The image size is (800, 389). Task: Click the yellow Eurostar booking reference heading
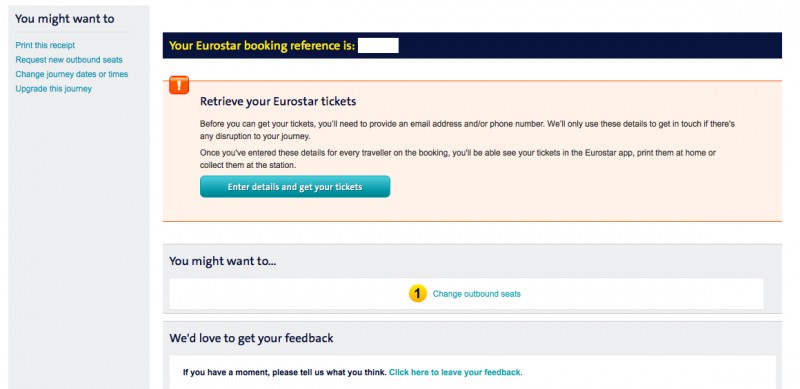tap(262, 45)
